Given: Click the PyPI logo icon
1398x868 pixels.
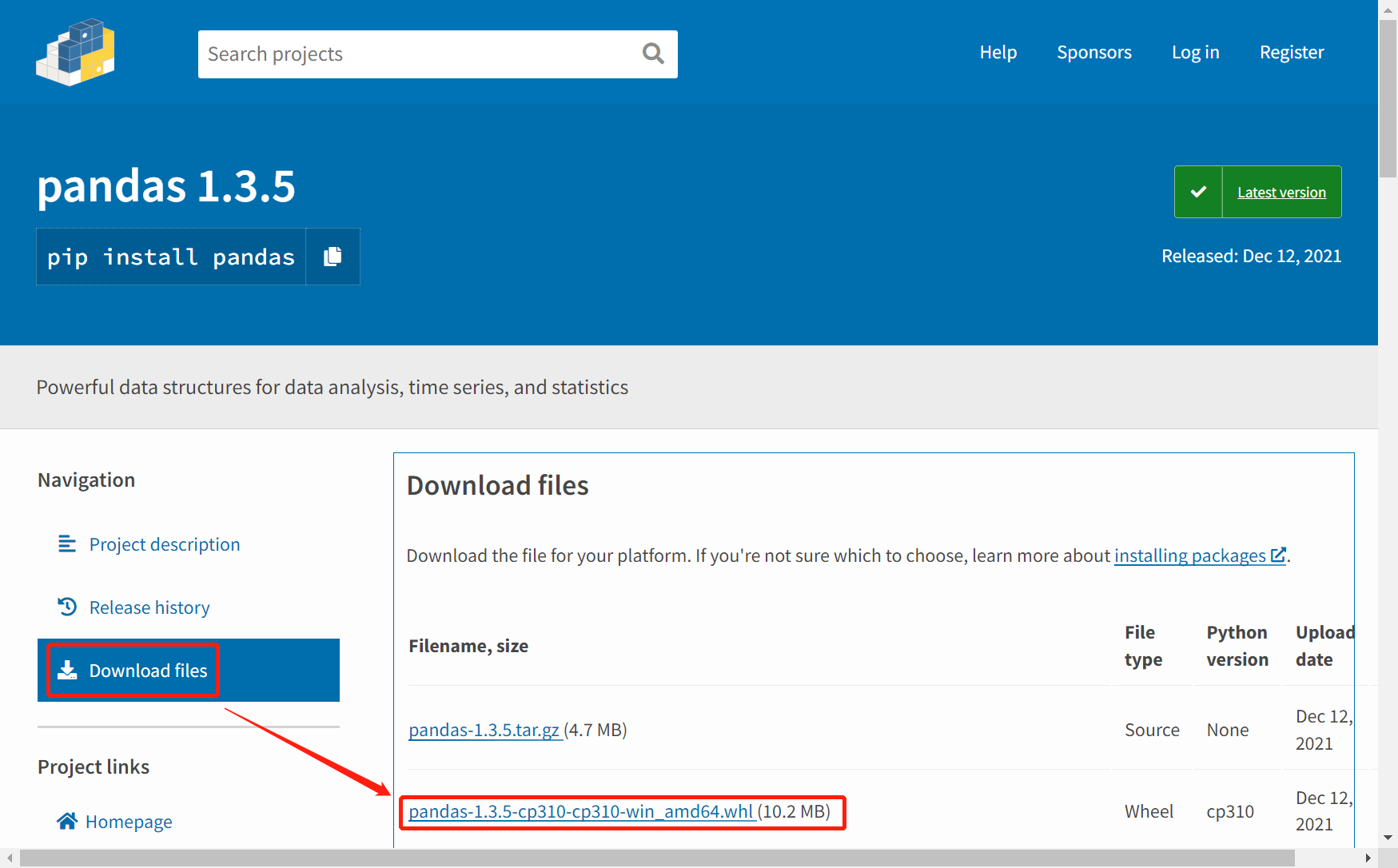Looking at the screenshot, I should [75, 52].
